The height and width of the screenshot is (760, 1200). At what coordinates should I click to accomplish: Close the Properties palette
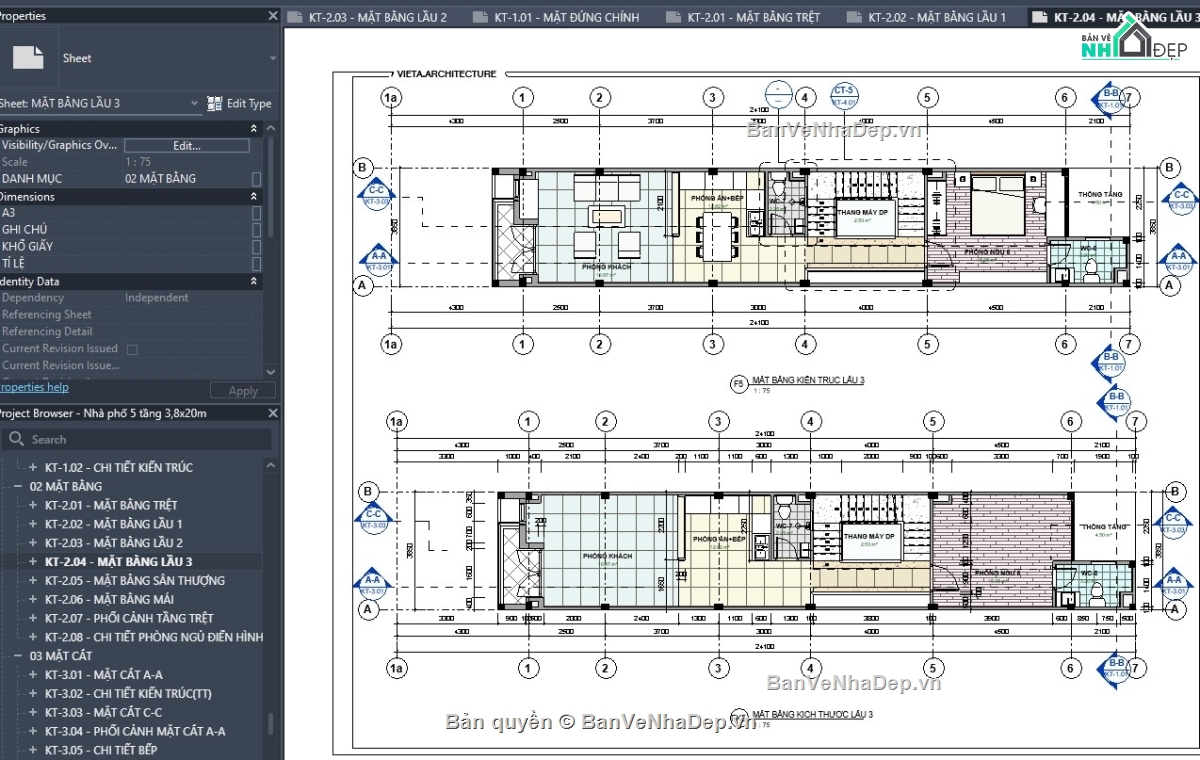[x=272, y=16]
